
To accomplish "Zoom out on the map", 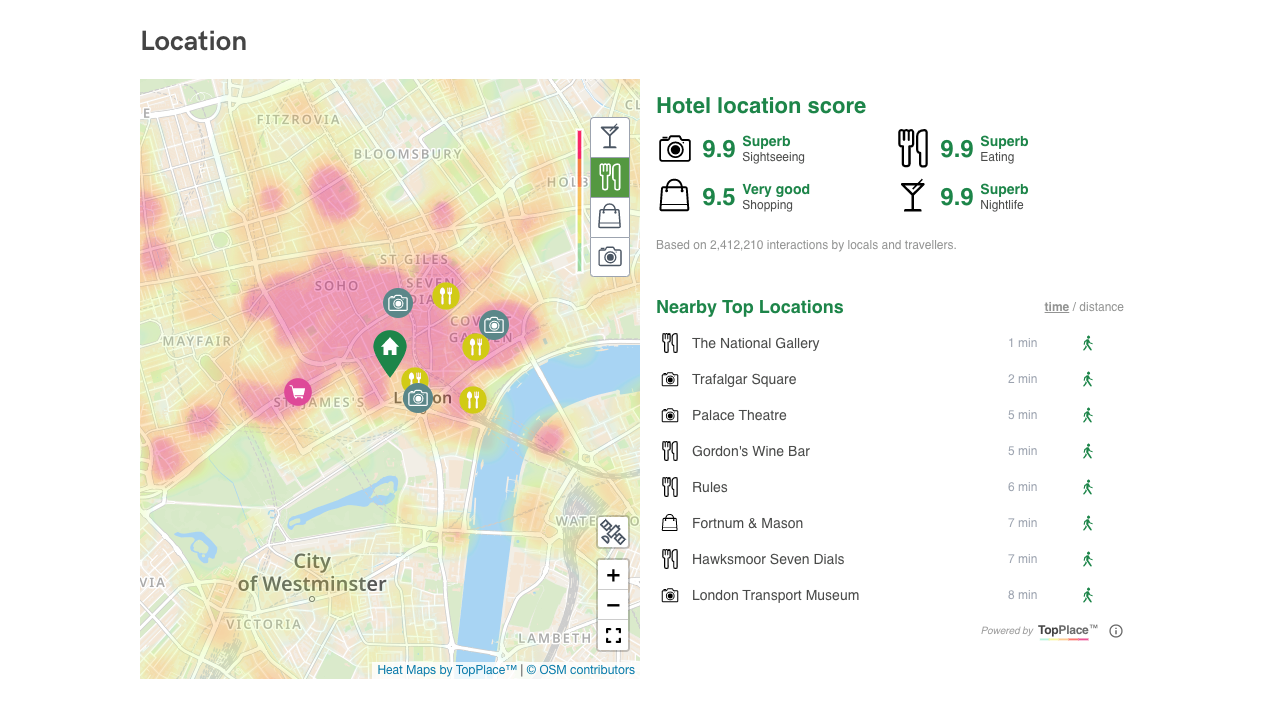I will coord(613,605).
